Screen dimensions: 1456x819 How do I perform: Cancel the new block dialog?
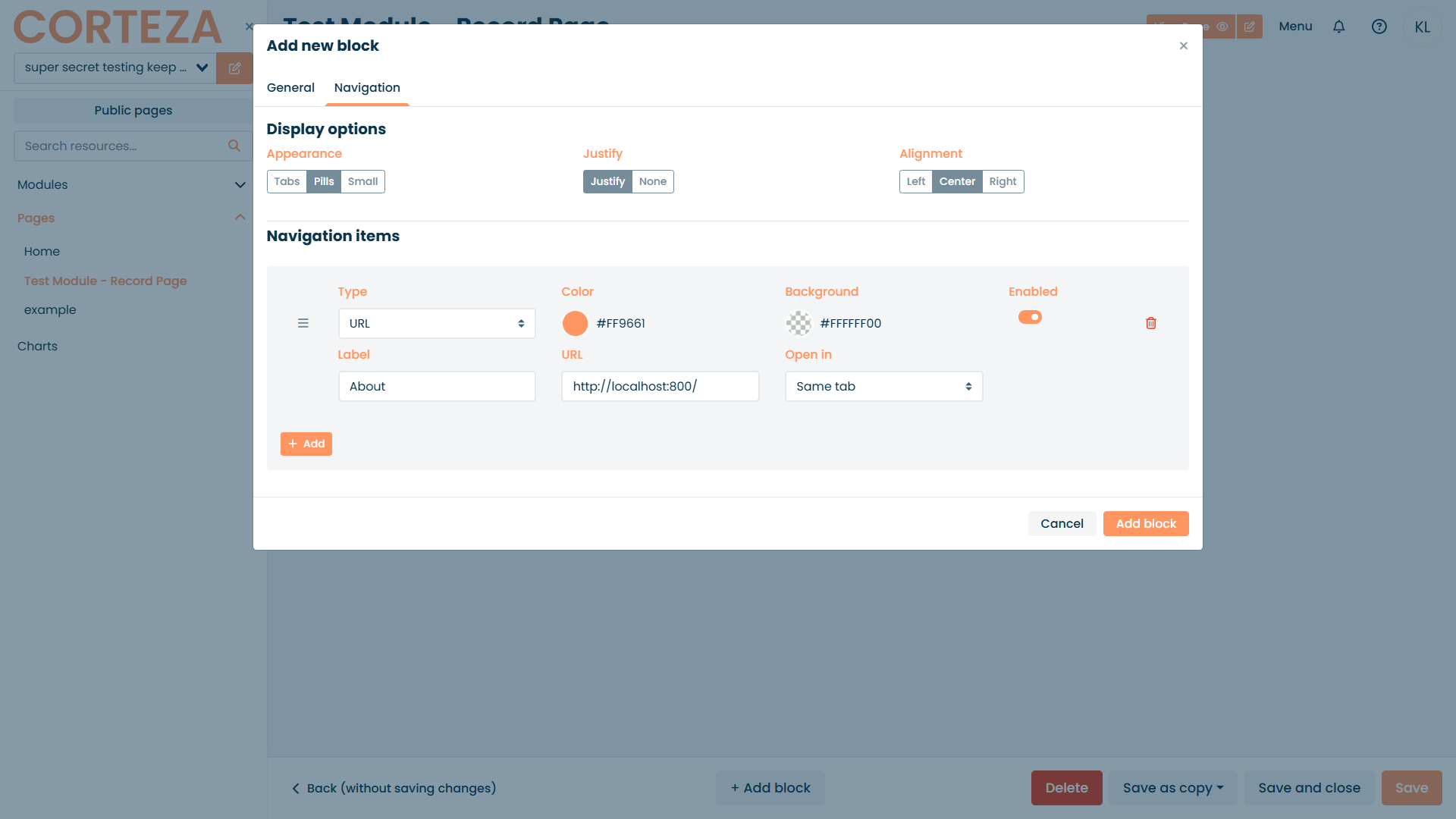pos(1062,524)
